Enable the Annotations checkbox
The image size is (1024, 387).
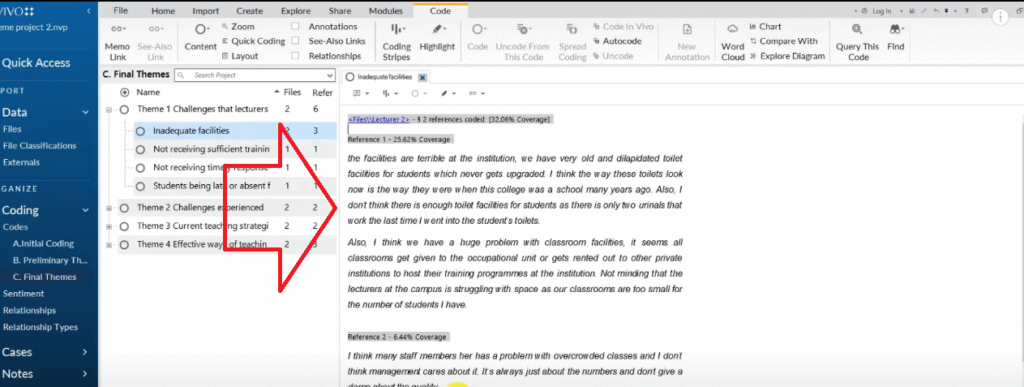[x=295, y=27]
